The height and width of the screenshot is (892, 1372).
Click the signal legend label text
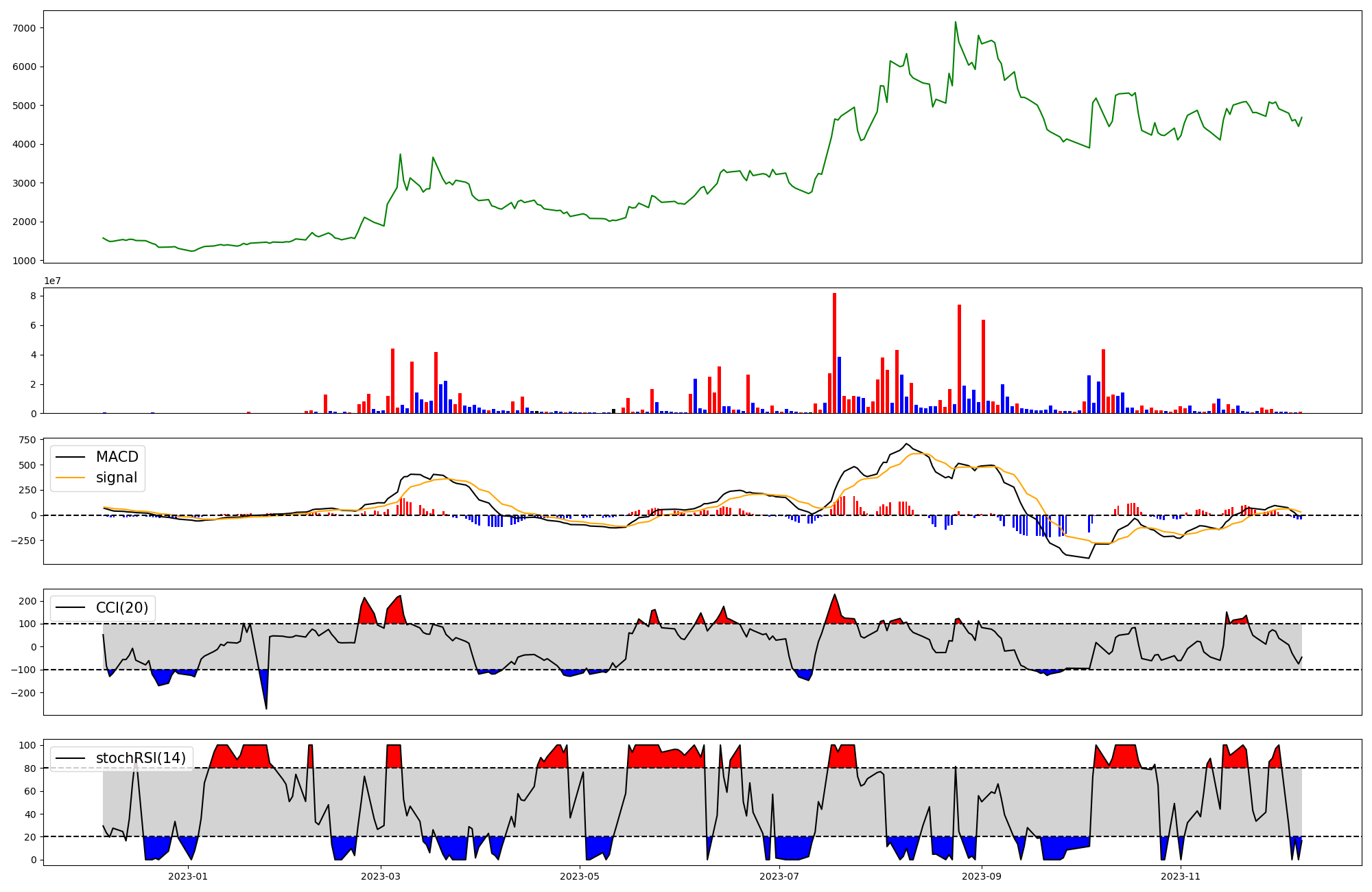[116, 478]
